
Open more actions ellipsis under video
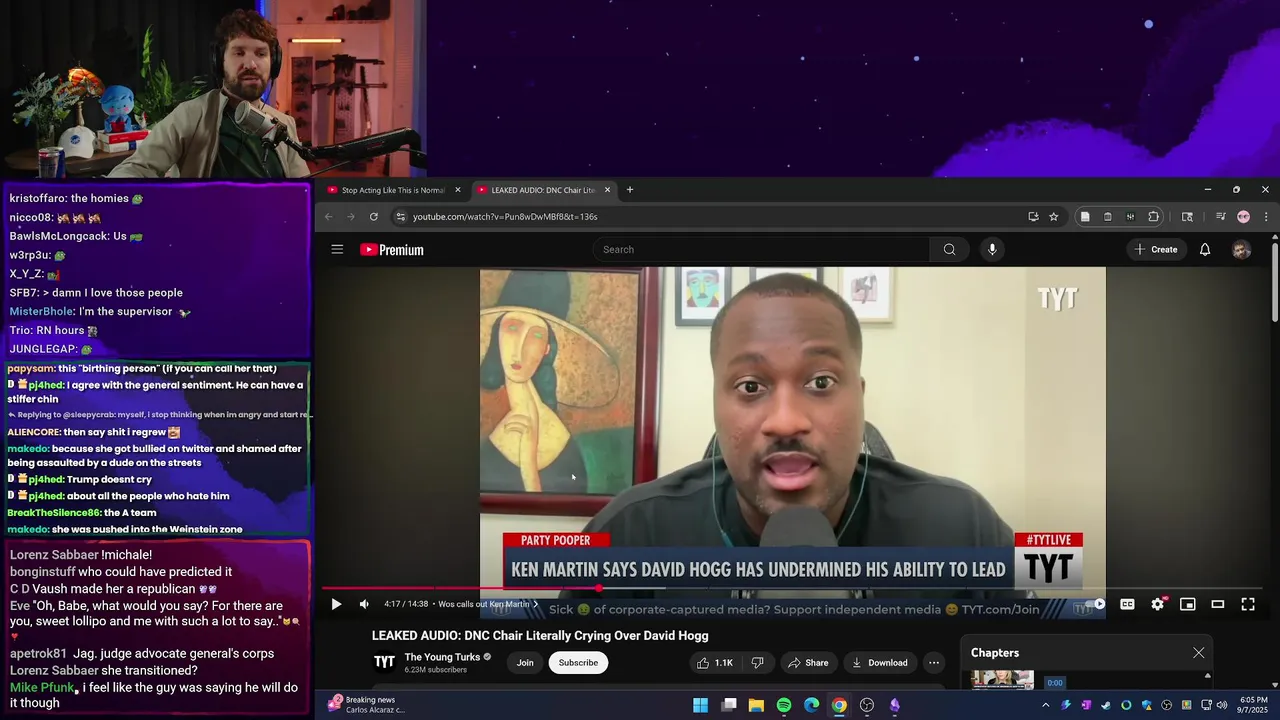point(934,662)
